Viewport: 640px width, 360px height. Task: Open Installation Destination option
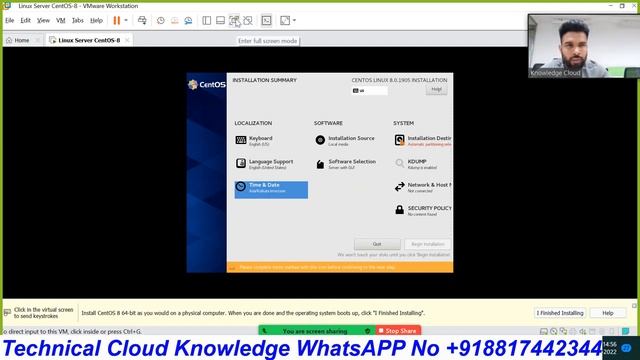(423, 141)
